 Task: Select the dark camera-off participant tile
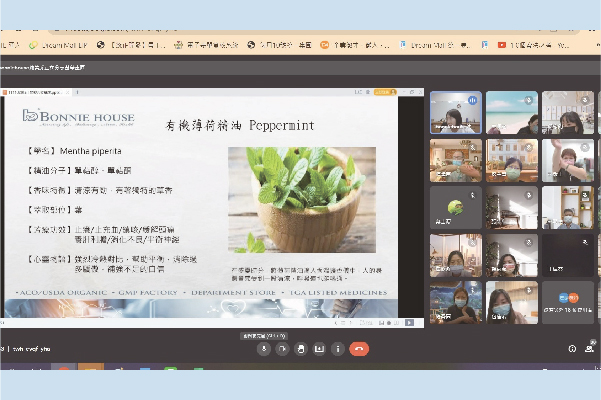click(568, 255)
